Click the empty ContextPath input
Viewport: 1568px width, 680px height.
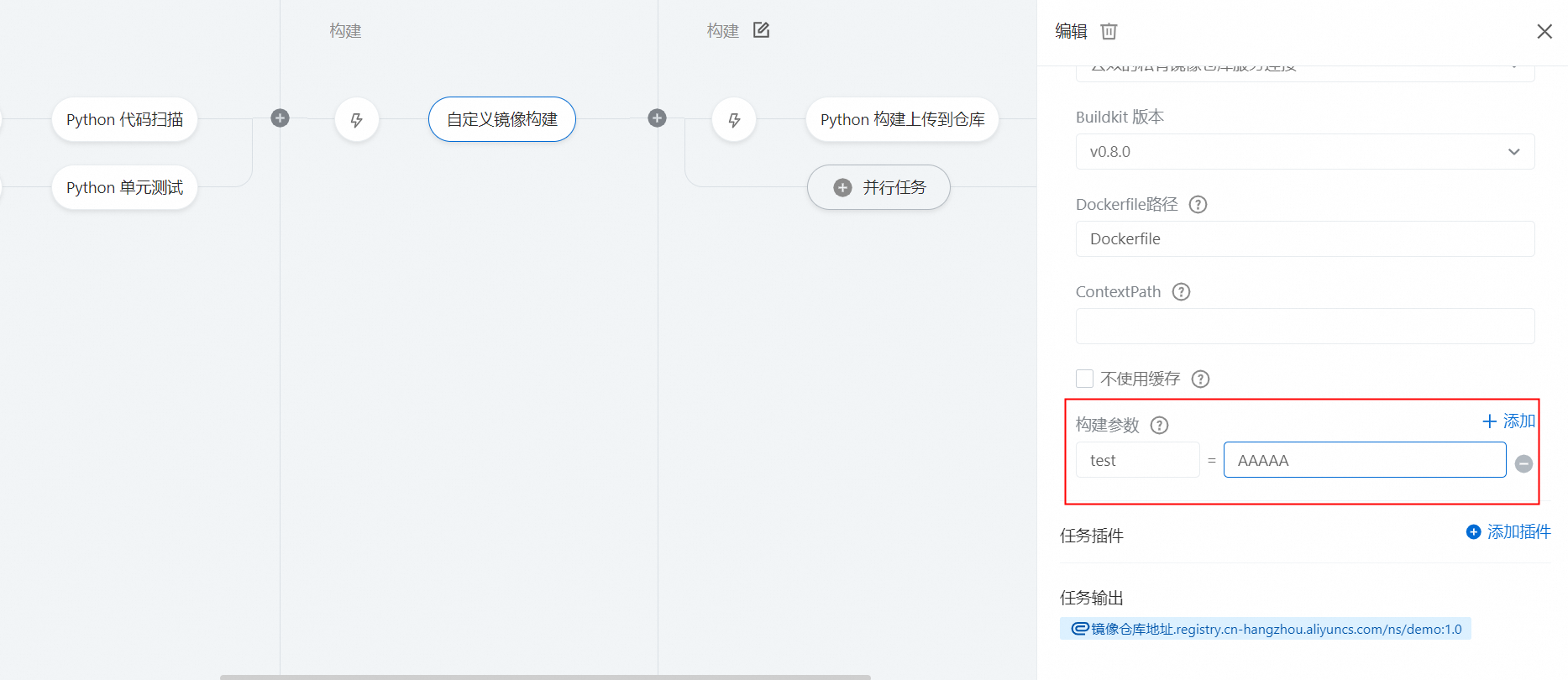[1305, 327]
